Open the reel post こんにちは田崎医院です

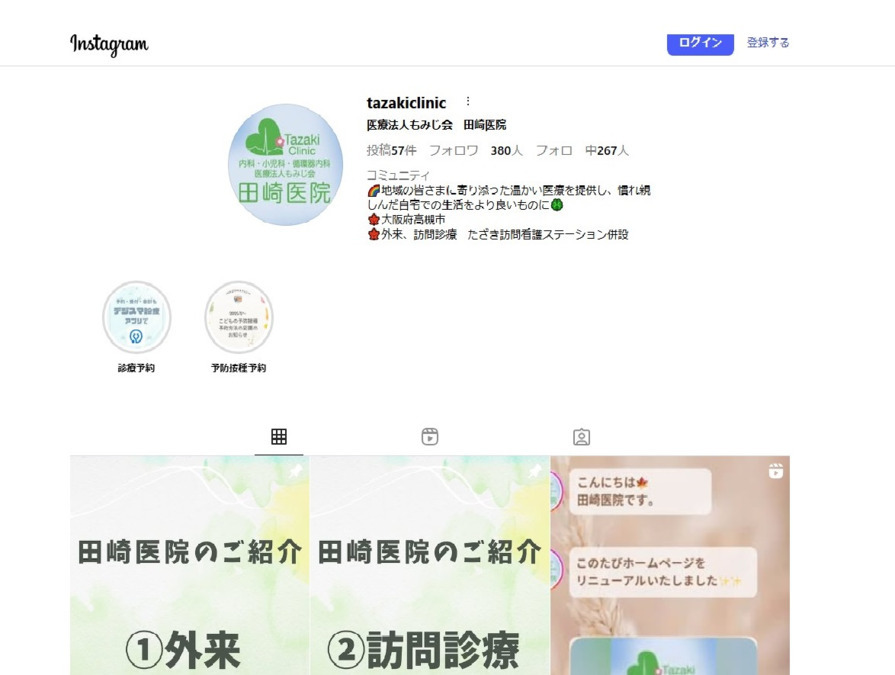(670, 565)
